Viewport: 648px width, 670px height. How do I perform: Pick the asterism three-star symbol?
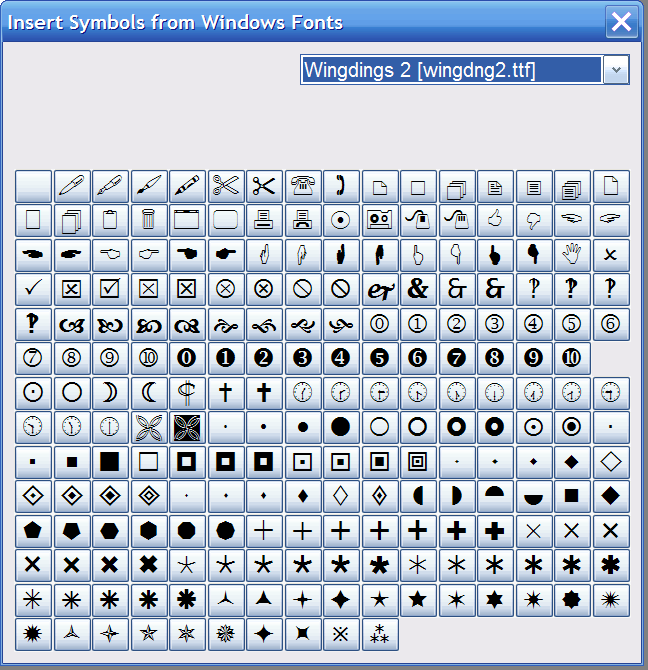[379, 634]
